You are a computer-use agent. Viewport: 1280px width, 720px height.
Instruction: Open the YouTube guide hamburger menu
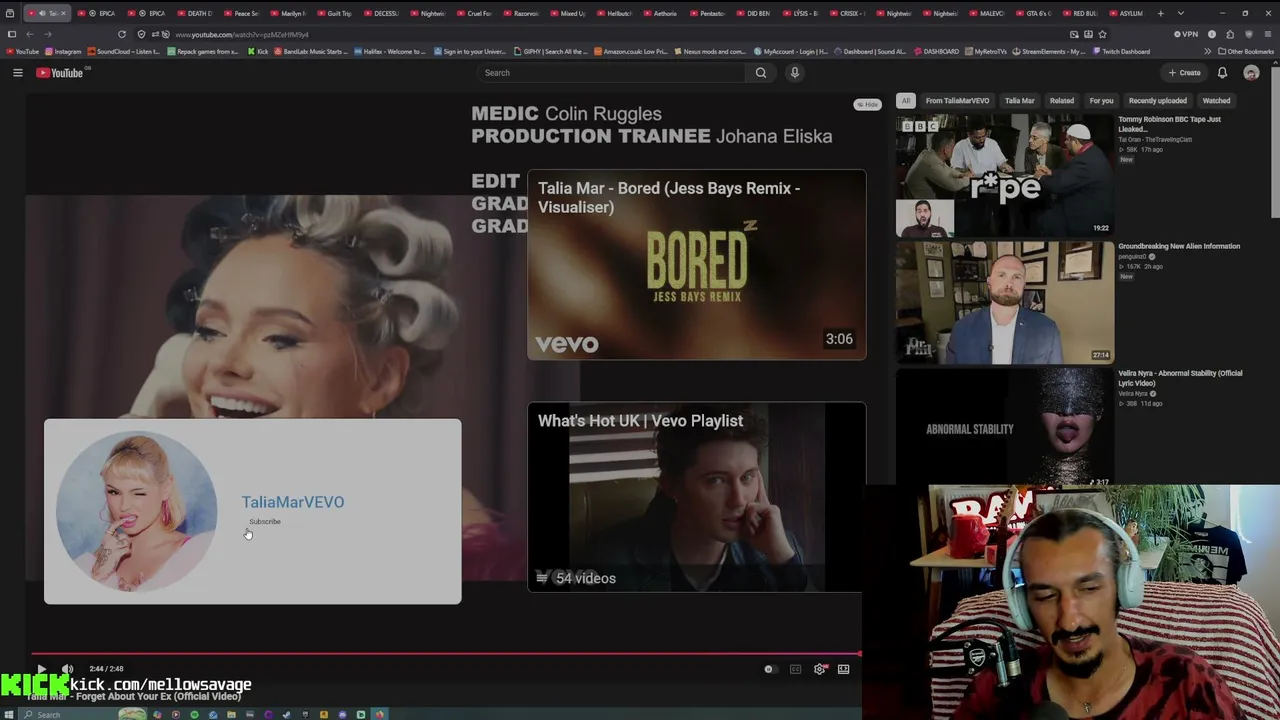click(x=17, y=73)
